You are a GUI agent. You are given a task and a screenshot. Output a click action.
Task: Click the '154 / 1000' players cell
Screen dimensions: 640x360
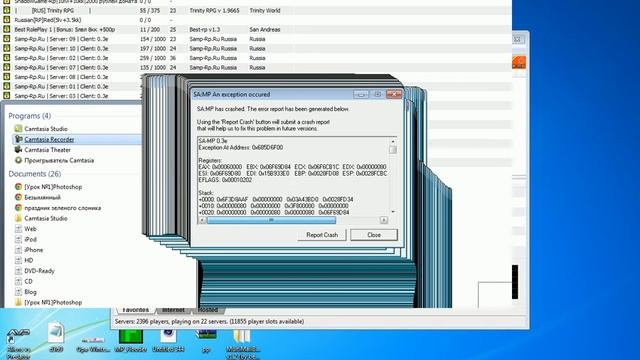click(153, 39)
